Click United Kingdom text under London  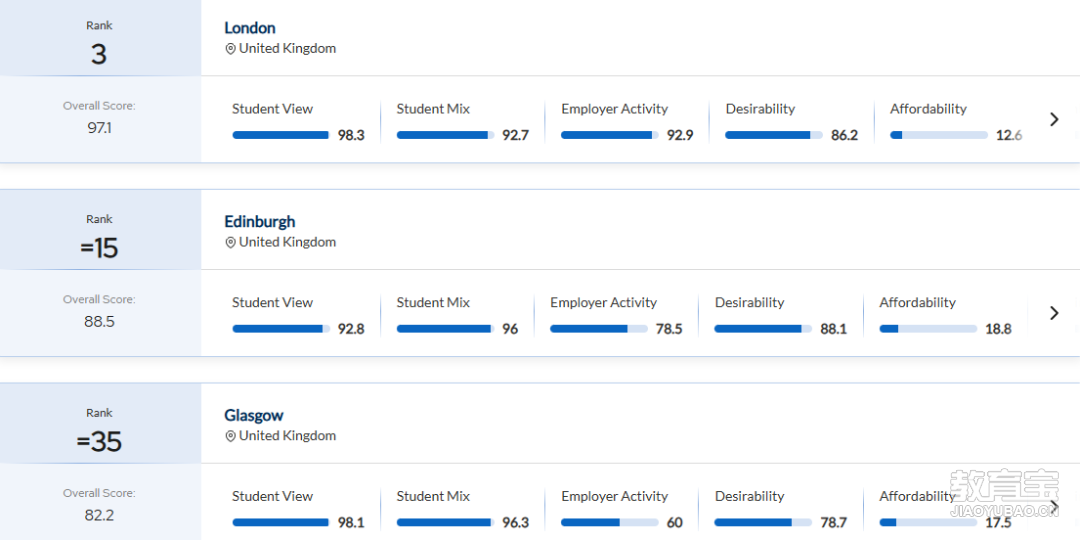pyautogui.click(x=287, y=49)
